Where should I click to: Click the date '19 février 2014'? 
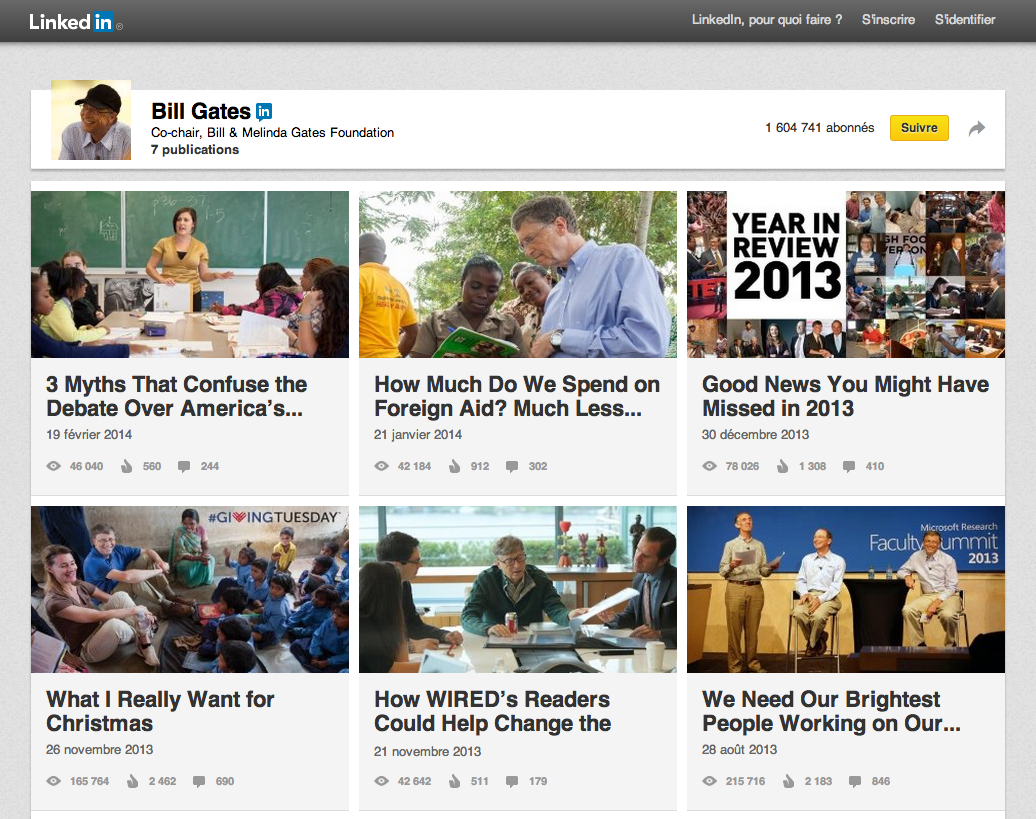tap(89, 435)
